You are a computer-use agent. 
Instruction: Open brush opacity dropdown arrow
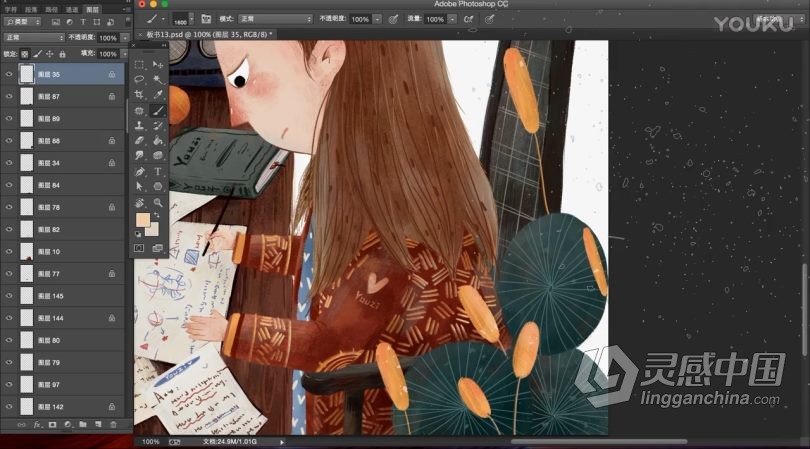[378, 19]
